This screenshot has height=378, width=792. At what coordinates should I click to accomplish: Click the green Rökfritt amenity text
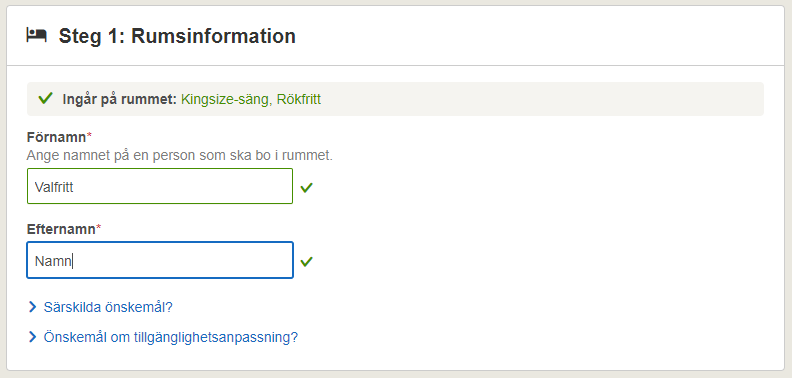[299, 99]
